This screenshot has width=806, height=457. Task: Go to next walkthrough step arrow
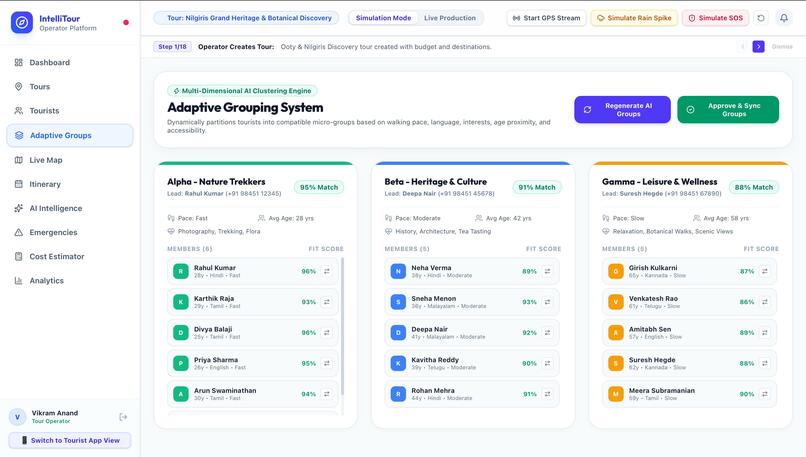758,47
